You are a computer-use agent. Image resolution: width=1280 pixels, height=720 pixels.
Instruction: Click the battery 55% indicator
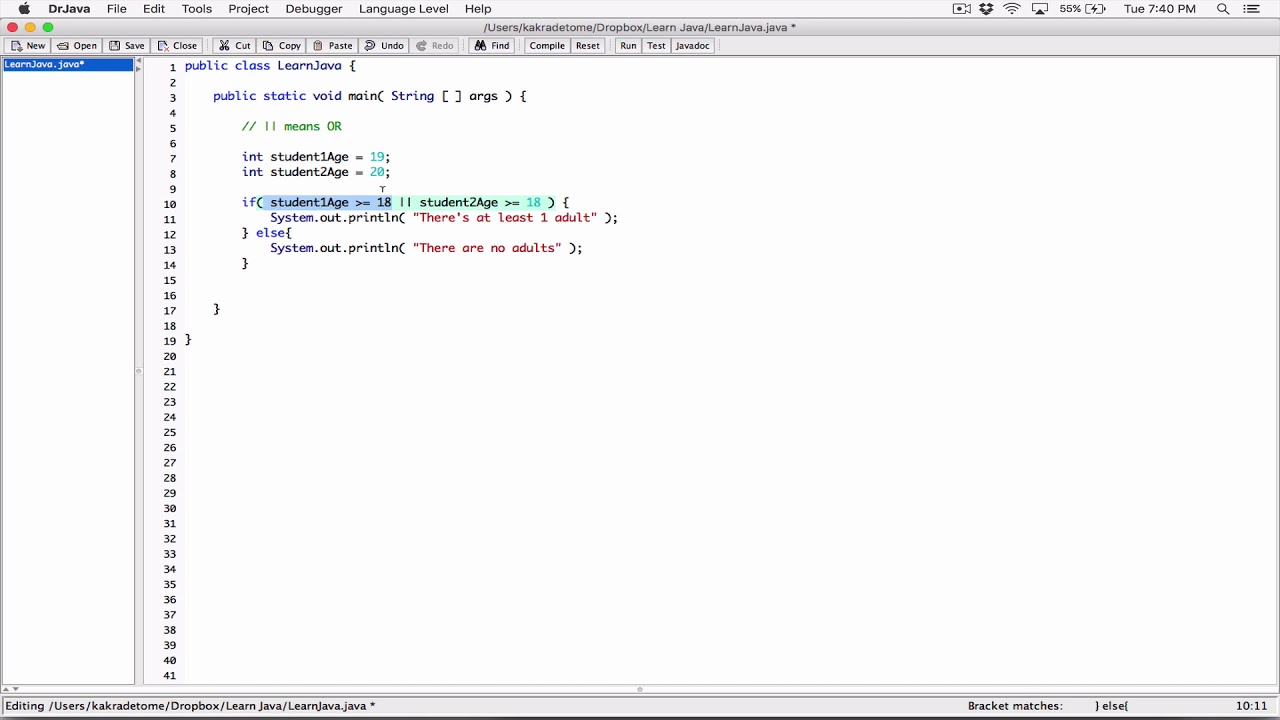pyautogui.click(x=1085, y=9)
